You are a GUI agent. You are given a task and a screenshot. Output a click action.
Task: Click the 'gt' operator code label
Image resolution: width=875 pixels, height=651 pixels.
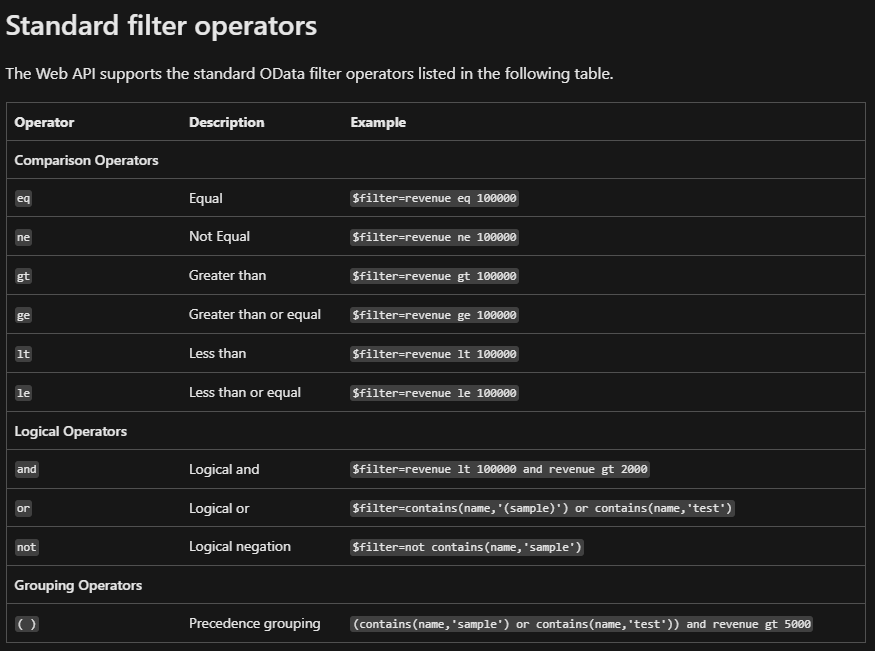tap(23, 275)
